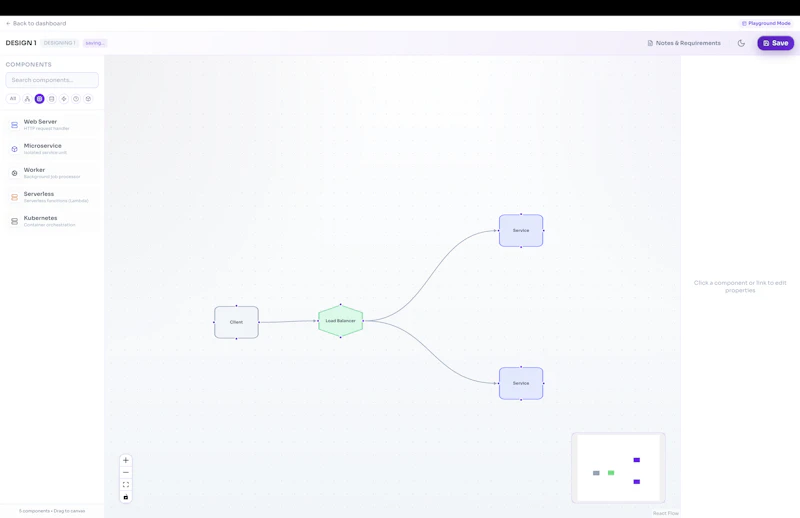Select the clock-style category filter icon

point(76,98)
